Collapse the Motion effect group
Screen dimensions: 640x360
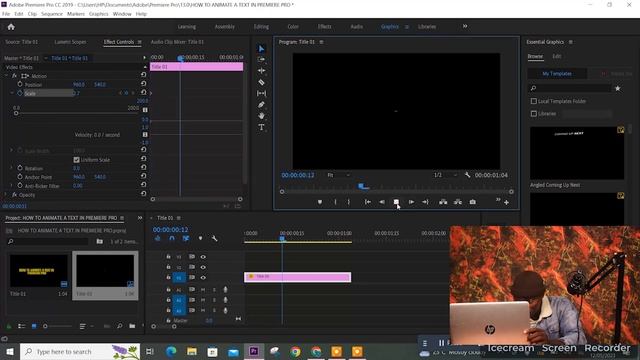tap(6, 76)
